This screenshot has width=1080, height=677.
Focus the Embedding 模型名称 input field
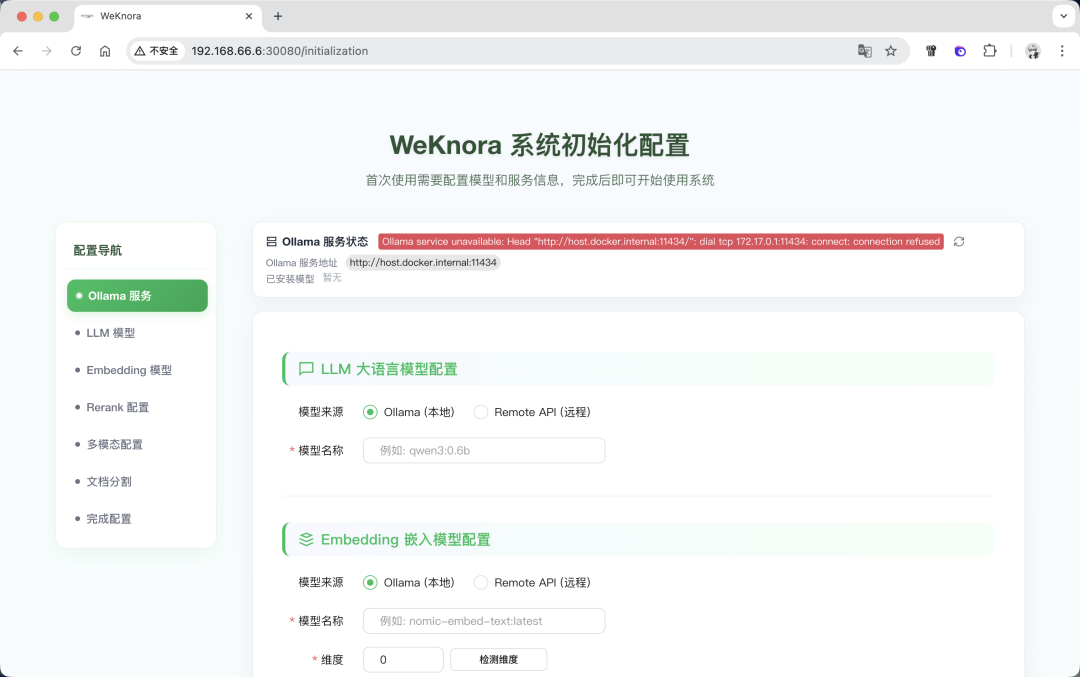(x=484, y=621)
